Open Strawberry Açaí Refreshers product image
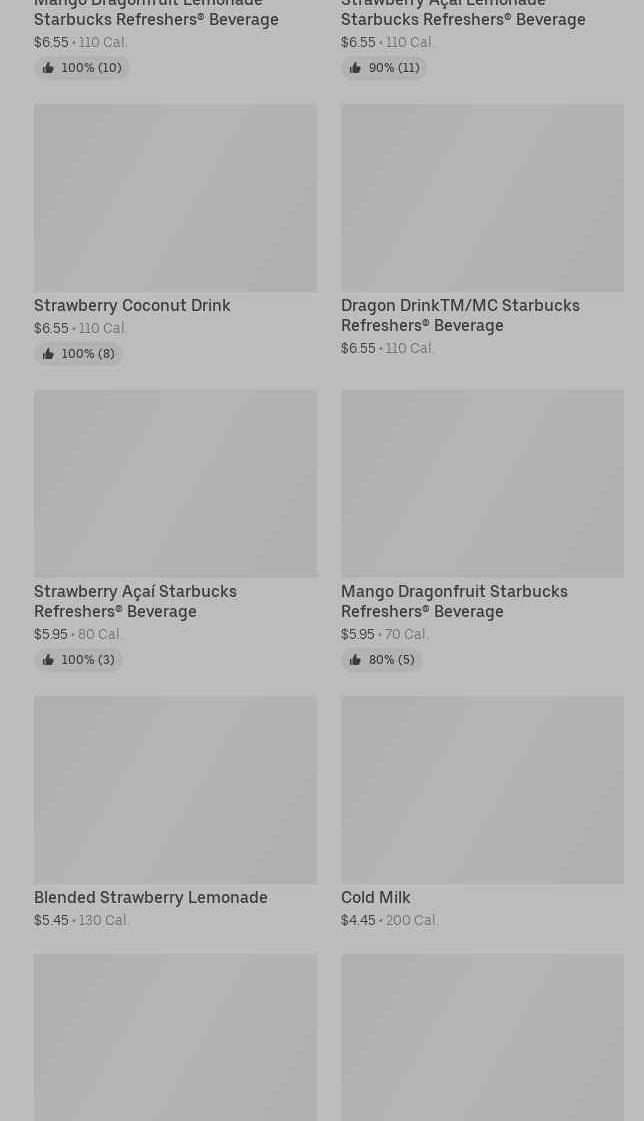The image size is (644, 1121). [175, 484]
